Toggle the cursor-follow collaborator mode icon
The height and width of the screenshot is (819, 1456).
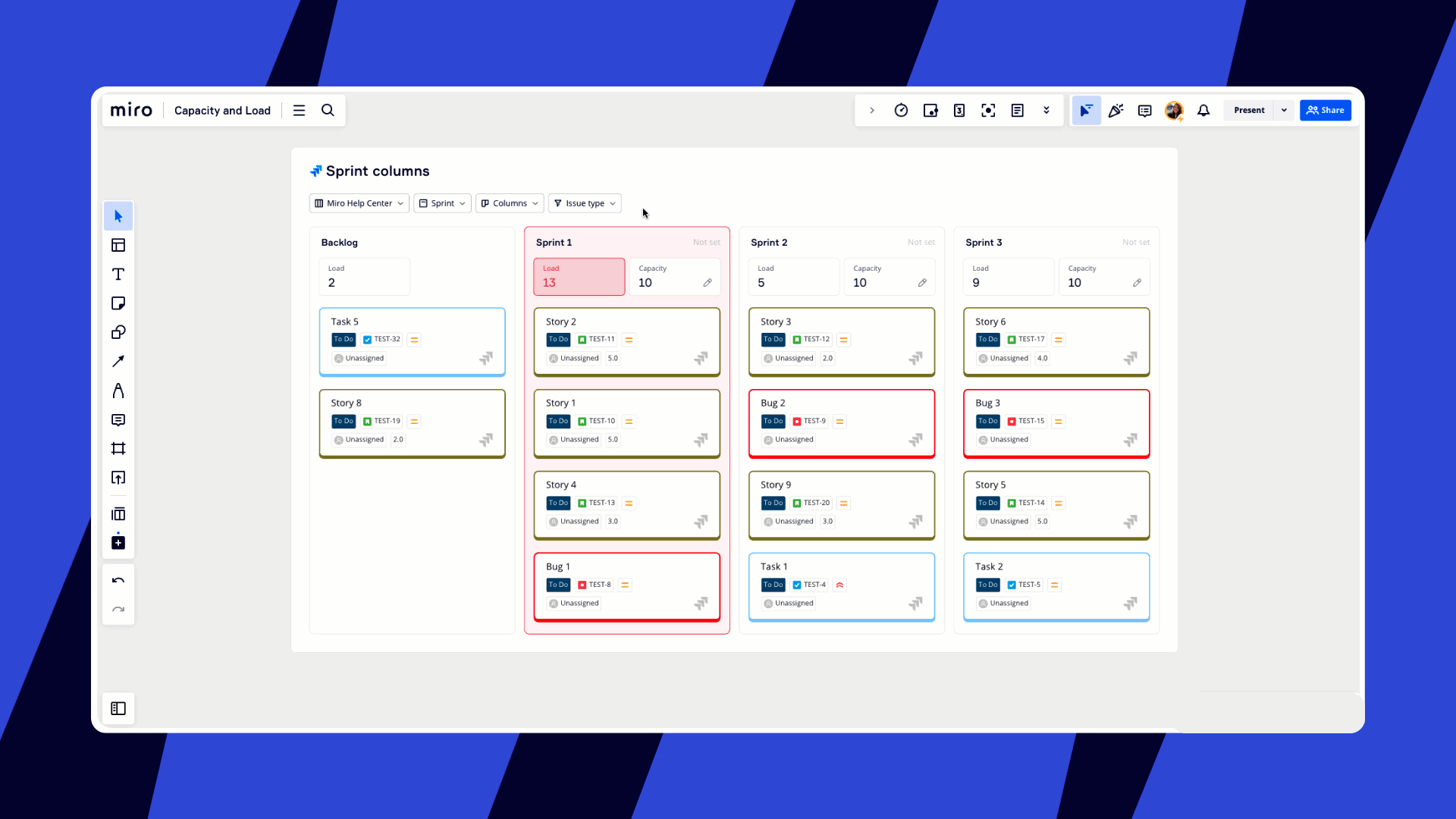pyautogui.click(x=1086, y=111)
